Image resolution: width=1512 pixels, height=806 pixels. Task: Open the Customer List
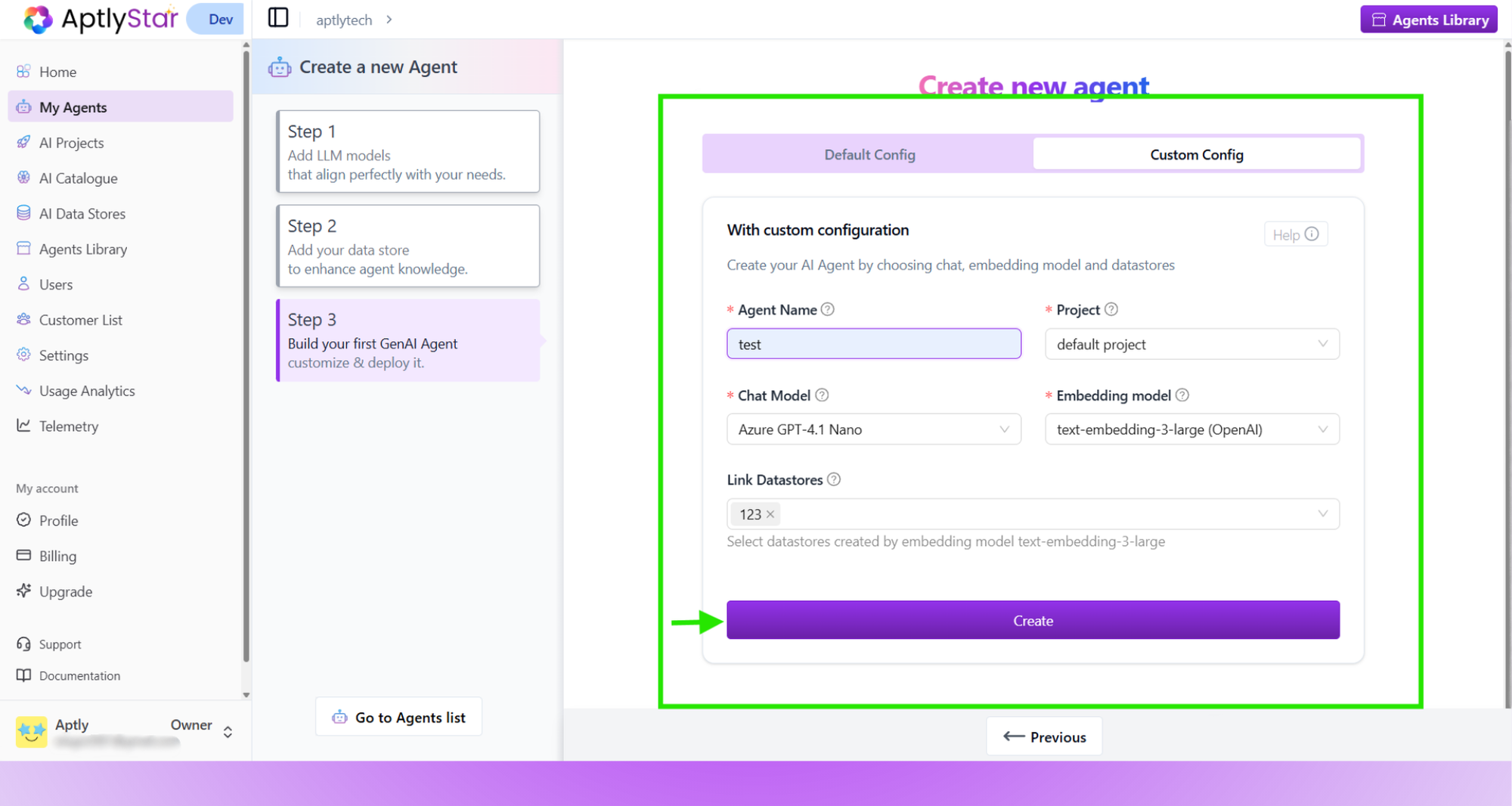(80, 319)
